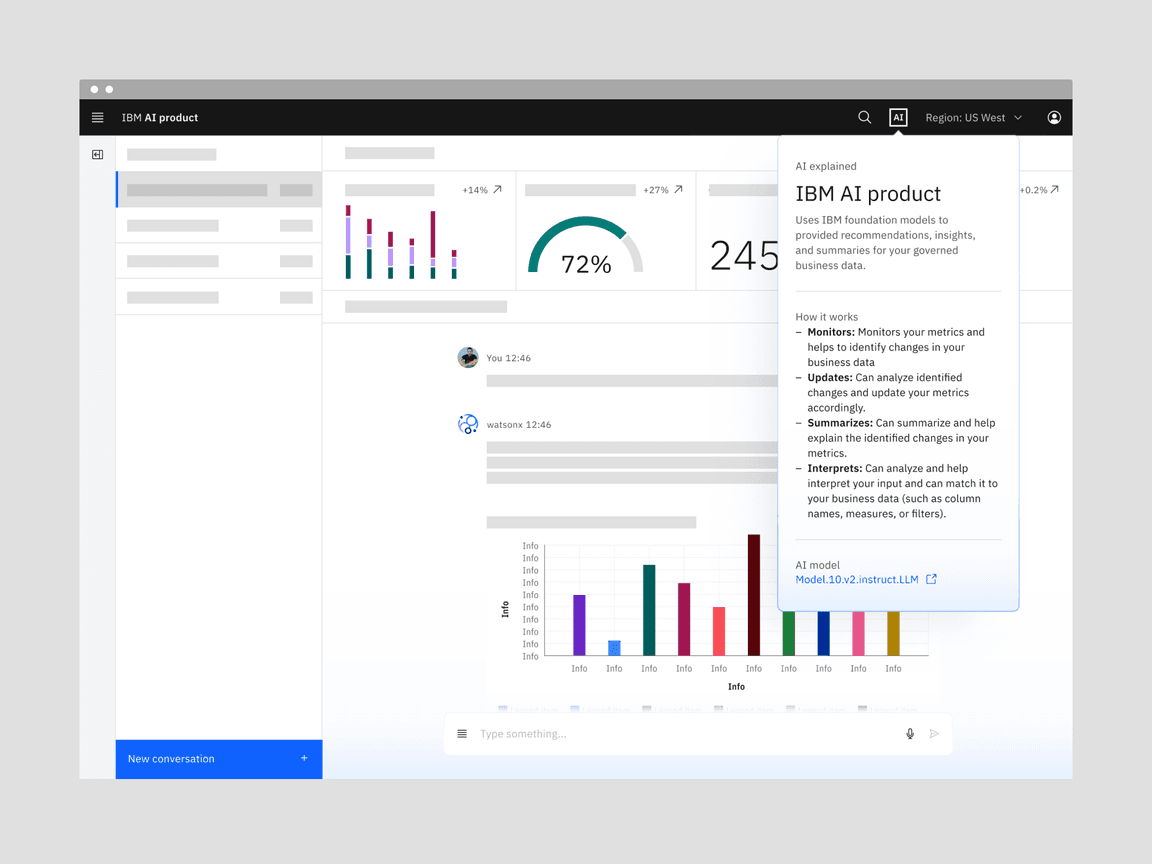This screenshot has height=864, width=1152.
Task: Collapse the side panel icon
Action: click(x=97, y=155)
